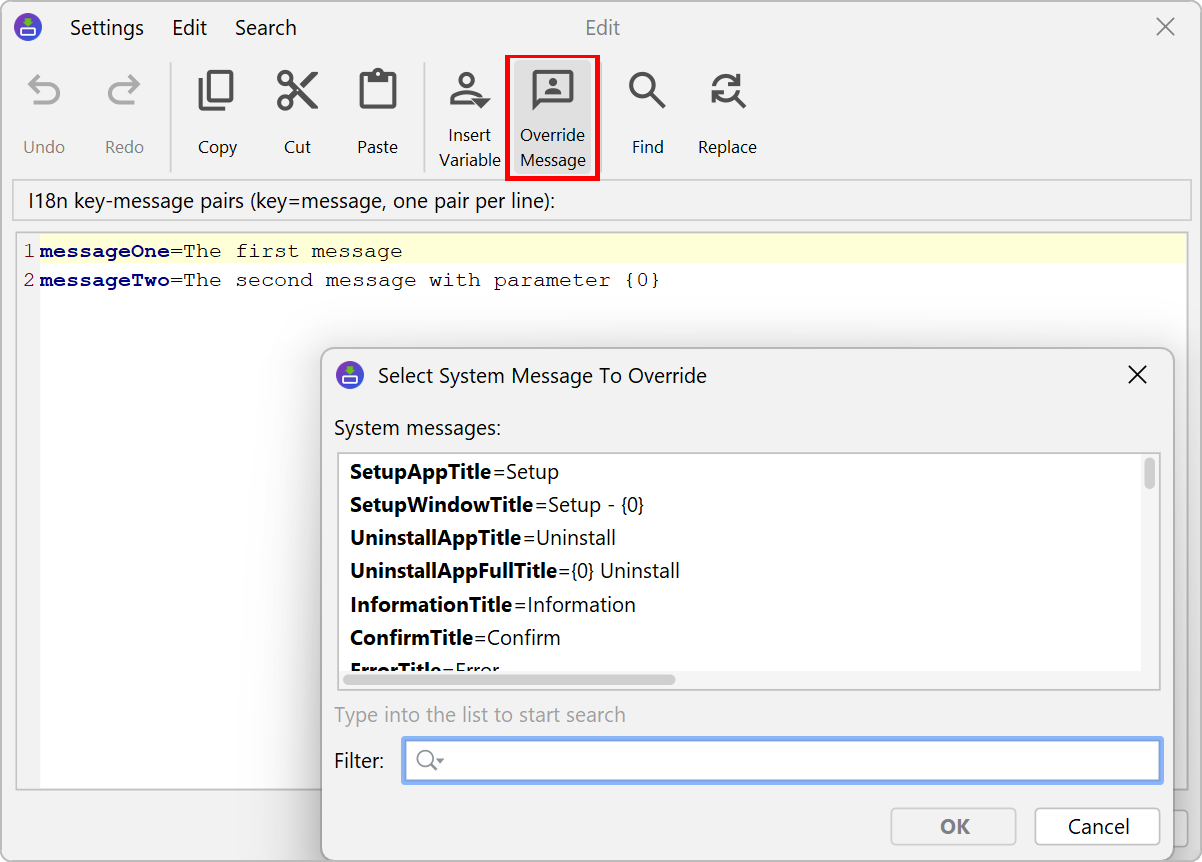Viewport: 1202px width, 862px height.
Task: Click the Copy toolbar icon
Action: coord(217,91)
